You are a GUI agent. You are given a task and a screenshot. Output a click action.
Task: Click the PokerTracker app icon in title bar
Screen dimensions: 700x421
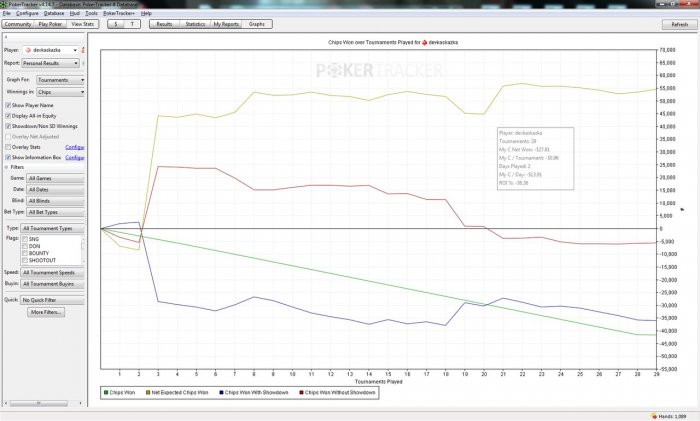[x=4, y=4]
